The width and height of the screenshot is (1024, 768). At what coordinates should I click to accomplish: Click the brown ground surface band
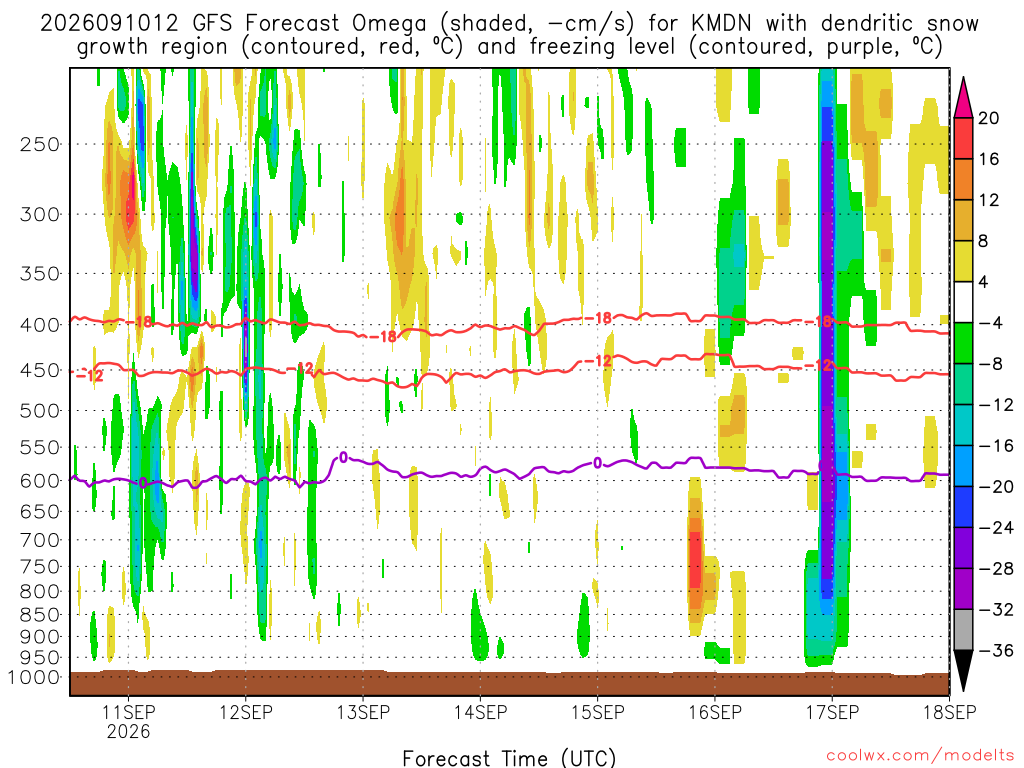(509, 683)
